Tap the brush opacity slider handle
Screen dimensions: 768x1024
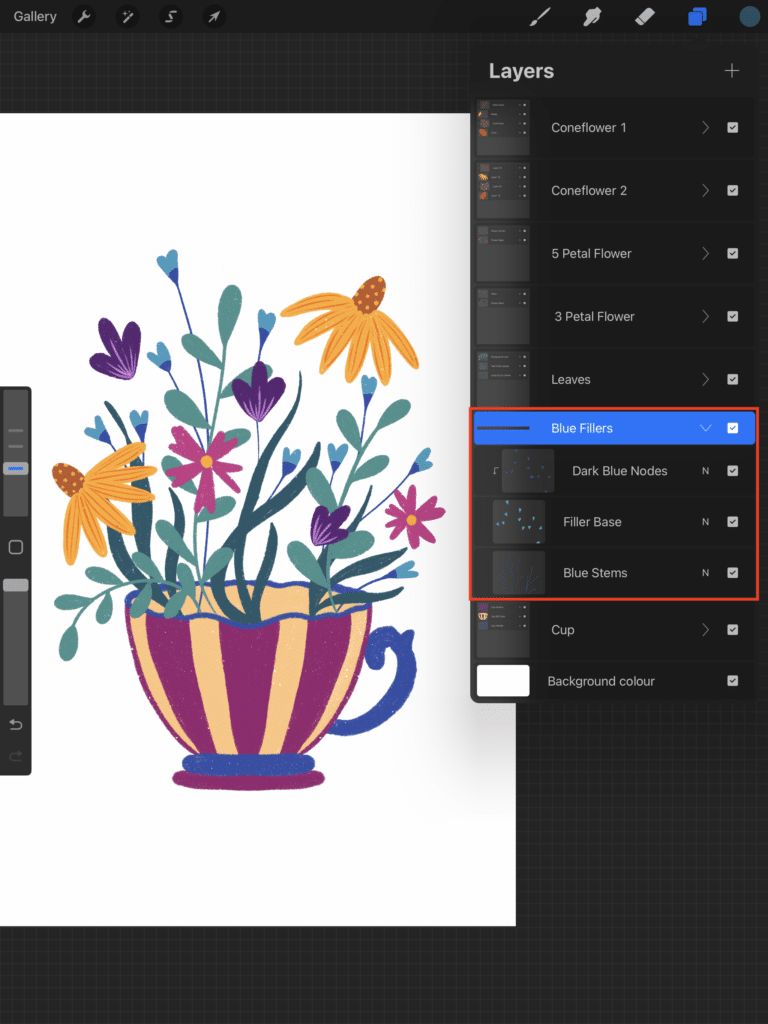(x=16, y=585)
